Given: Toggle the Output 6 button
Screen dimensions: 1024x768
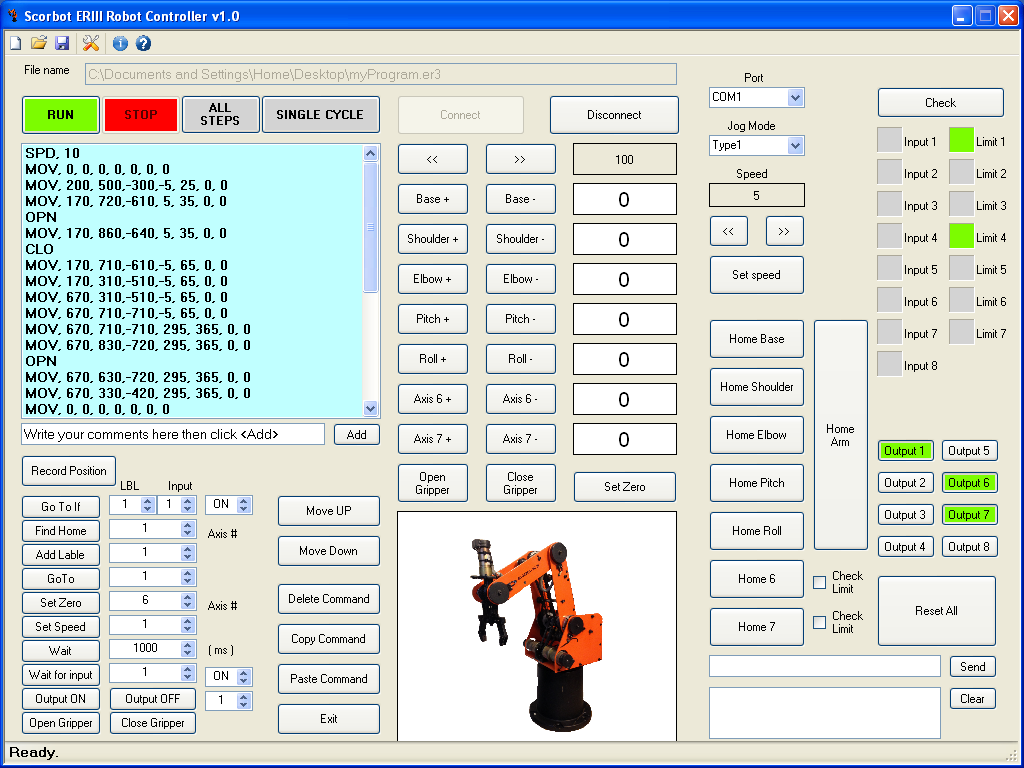Looking at the screenshot, I should [x=969, y=483].
